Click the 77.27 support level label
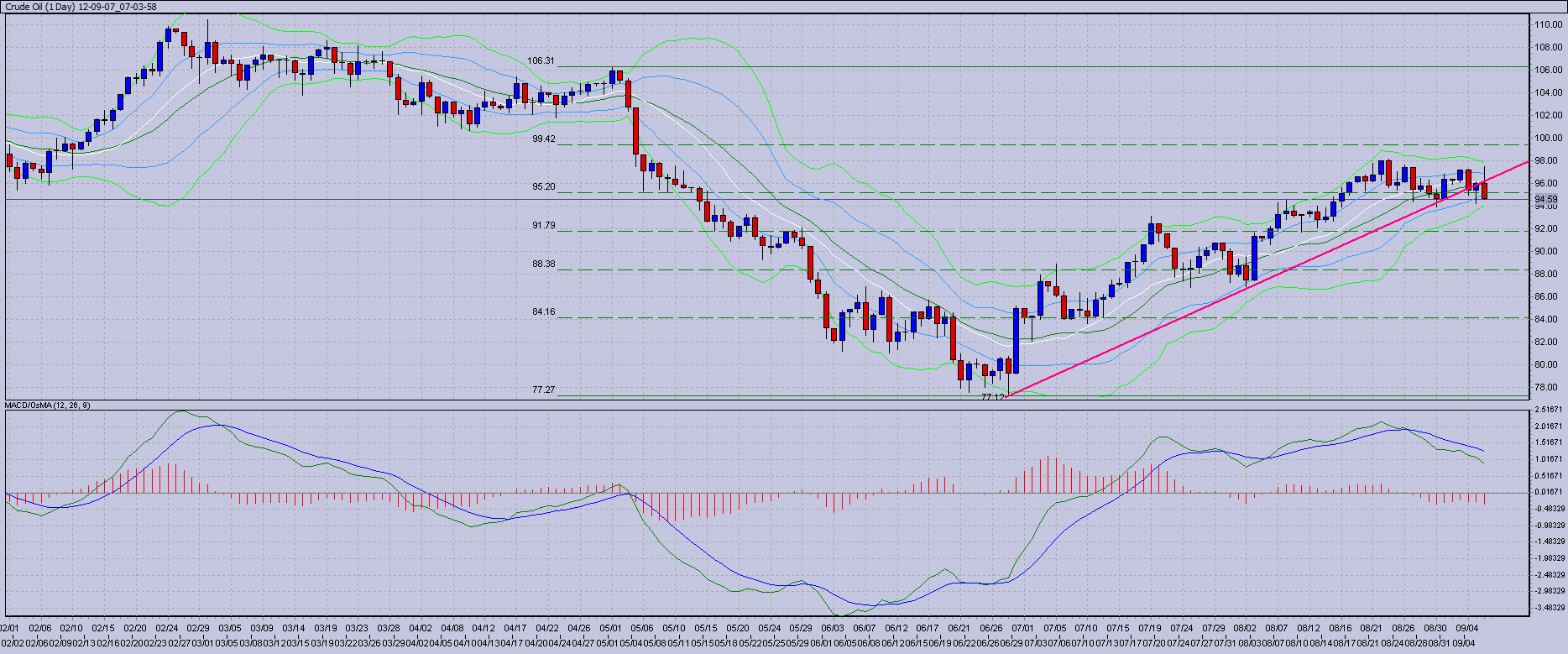Viewport: 1568px width, 654px height. click(x=543, y=390)
